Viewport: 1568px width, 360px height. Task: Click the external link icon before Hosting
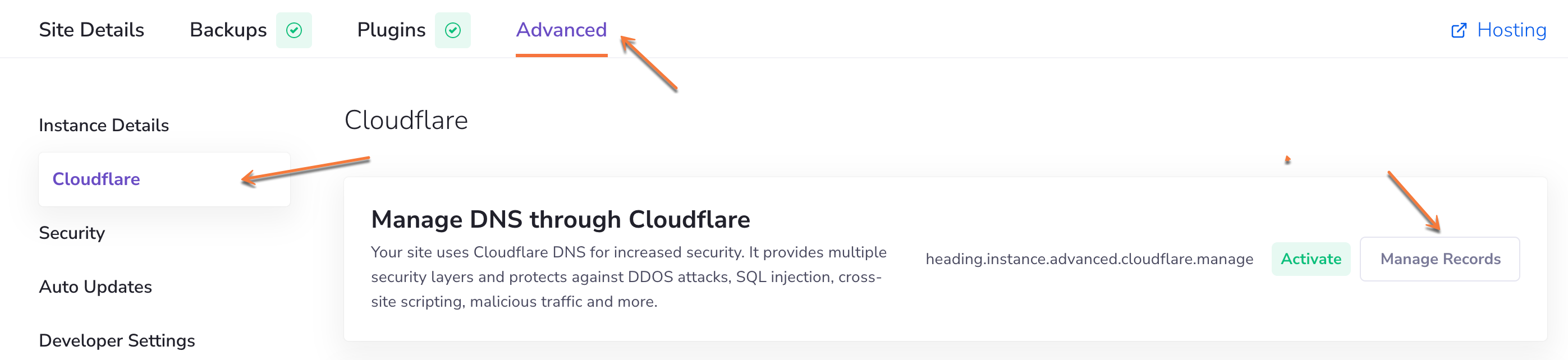tap(1459, 30)
